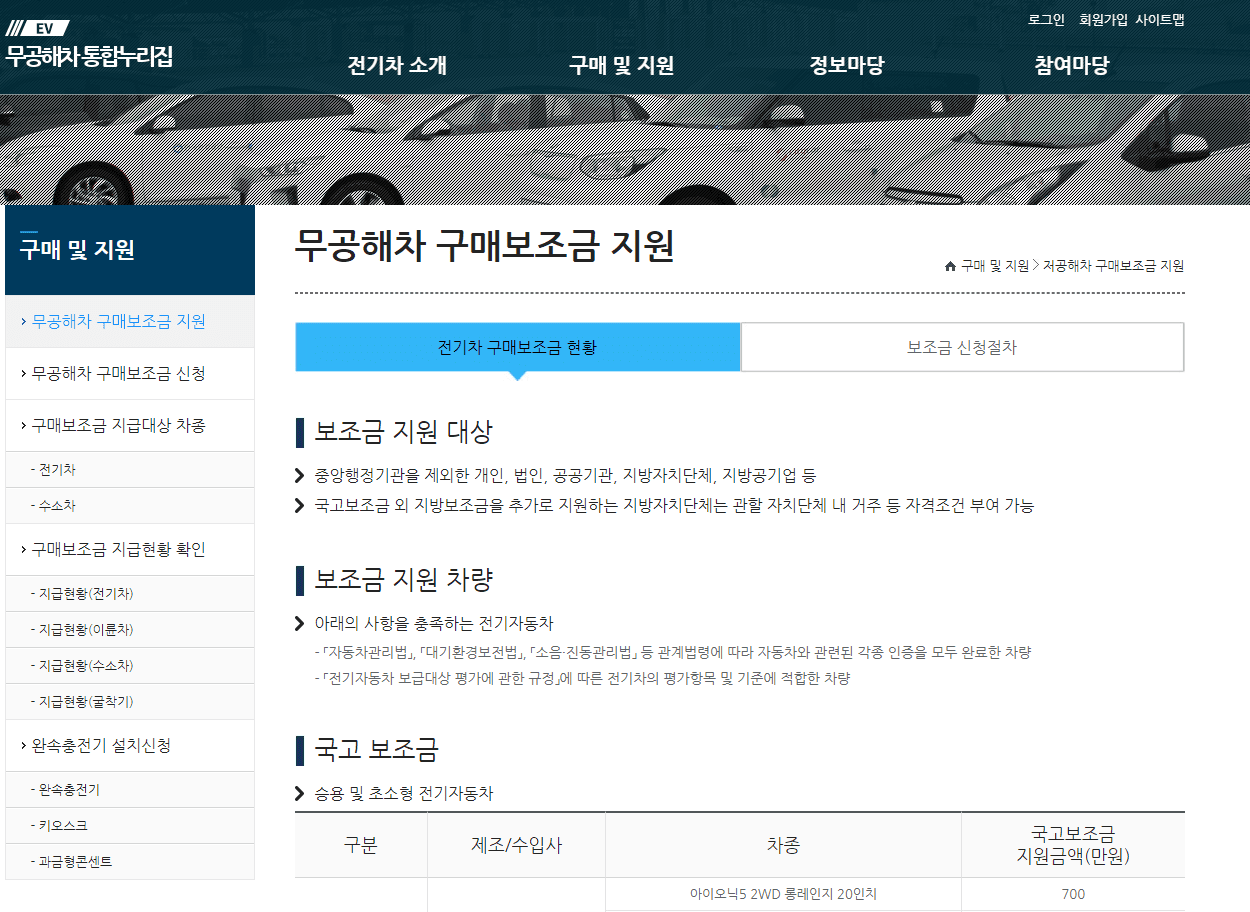Open the 회원가입 page
This screenshot has height=912, width=1250.
point(1102,19)
